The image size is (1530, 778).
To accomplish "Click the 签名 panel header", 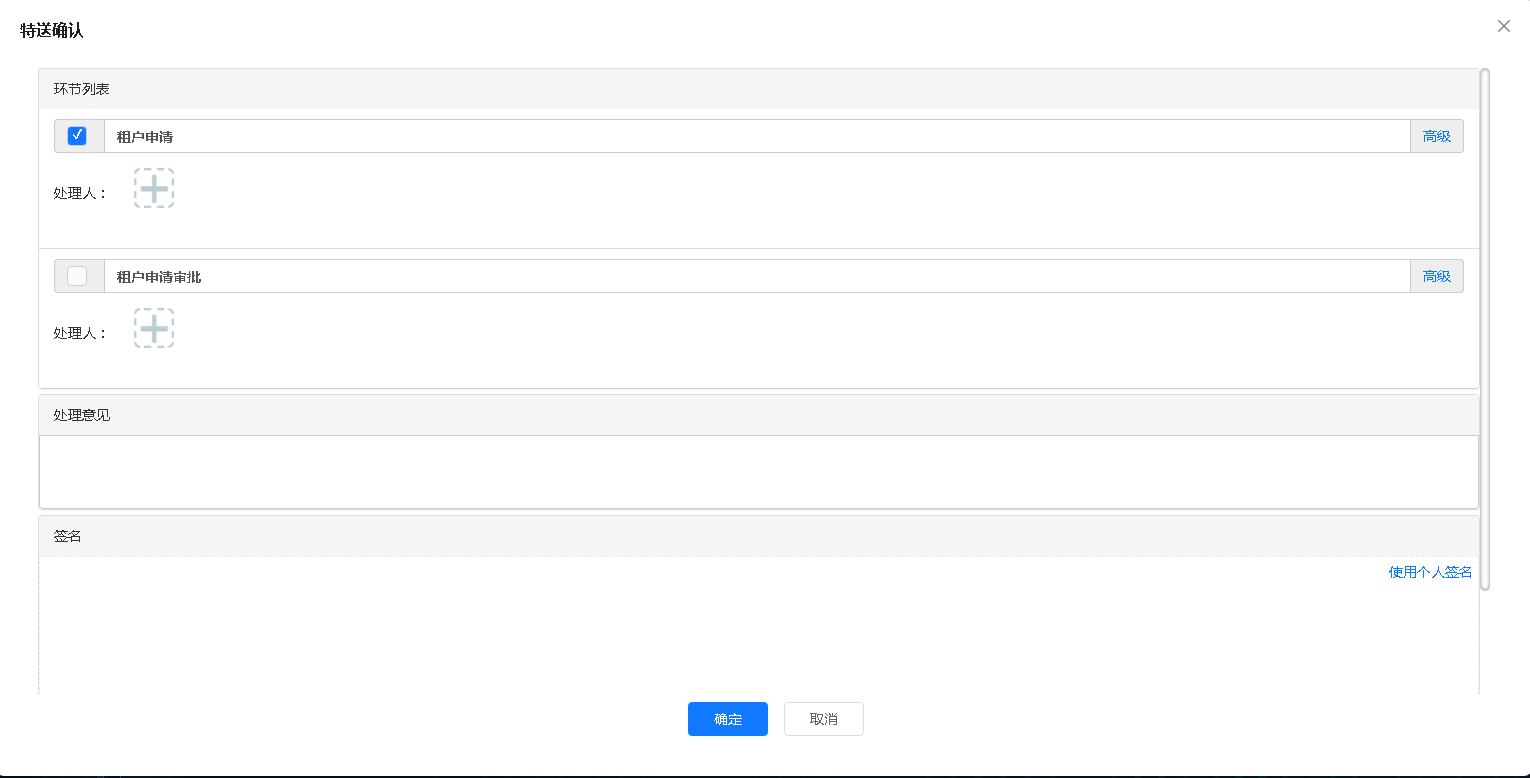I will [x=758, y=536].
